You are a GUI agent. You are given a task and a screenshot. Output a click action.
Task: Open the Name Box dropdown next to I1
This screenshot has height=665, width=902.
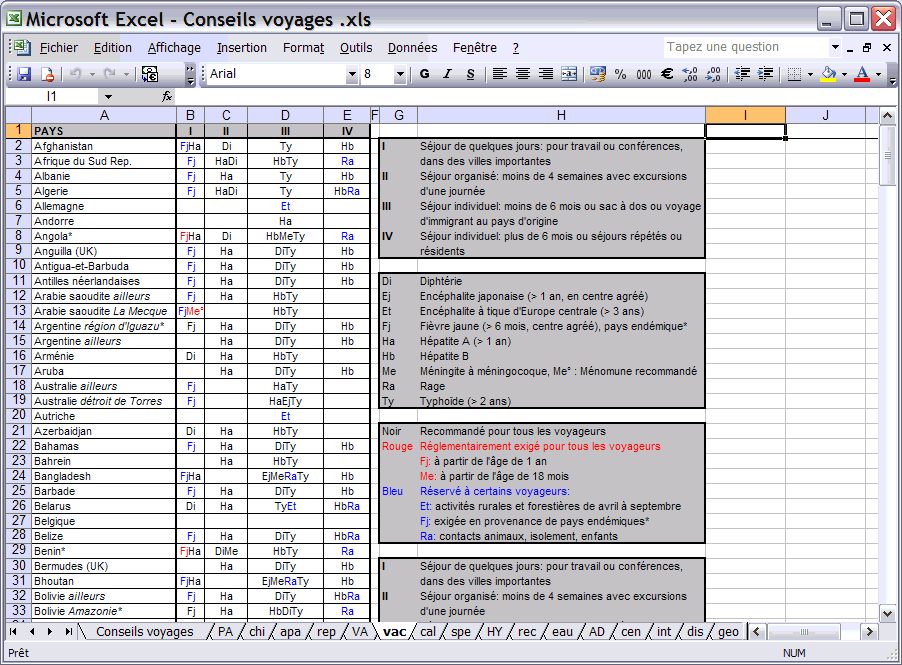point(108,97)
